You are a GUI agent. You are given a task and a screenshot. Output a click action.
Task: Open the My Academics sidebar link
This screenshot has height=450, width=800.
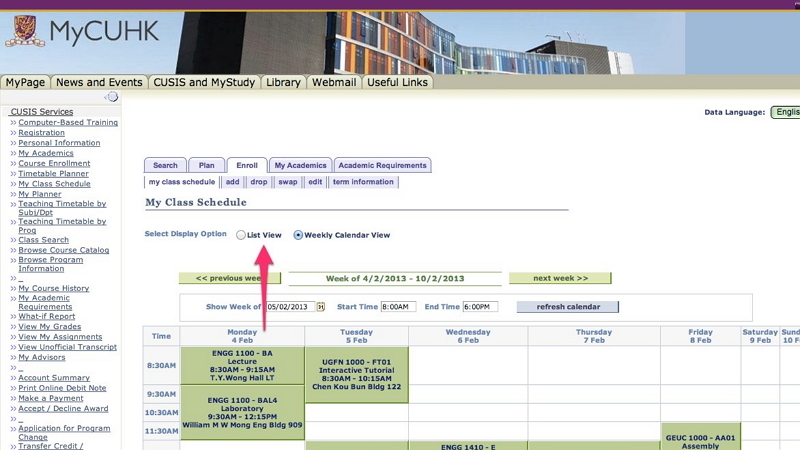[x=46, y=153]
